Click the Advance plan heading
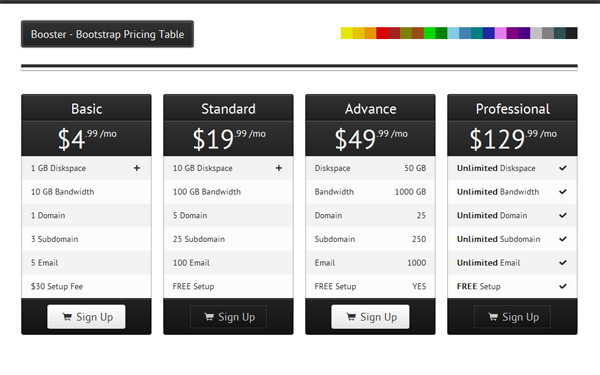 (x=370, y=109)
